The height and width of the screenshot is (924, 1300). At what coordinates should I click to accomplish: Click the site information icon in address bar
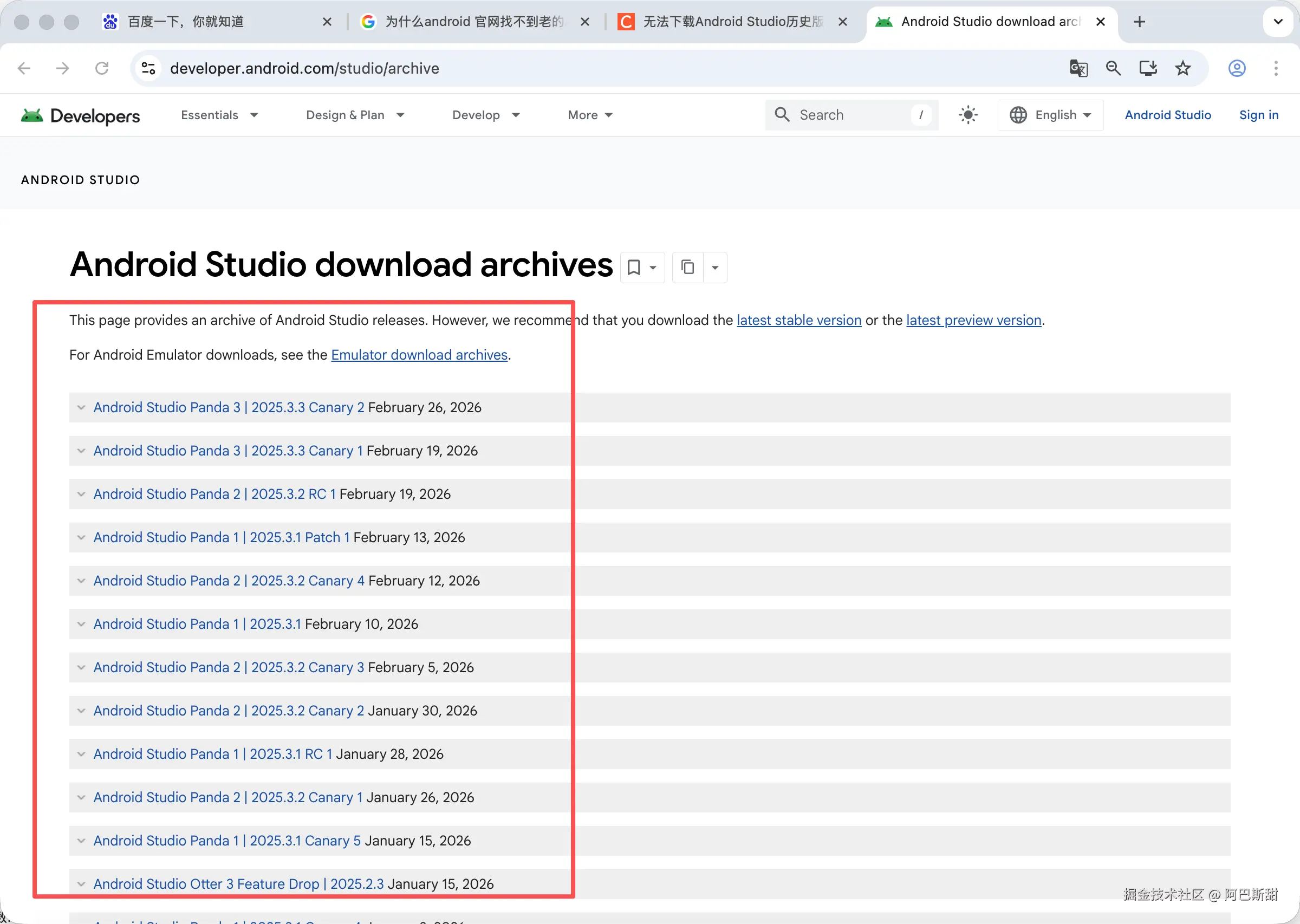coord(148,68)
